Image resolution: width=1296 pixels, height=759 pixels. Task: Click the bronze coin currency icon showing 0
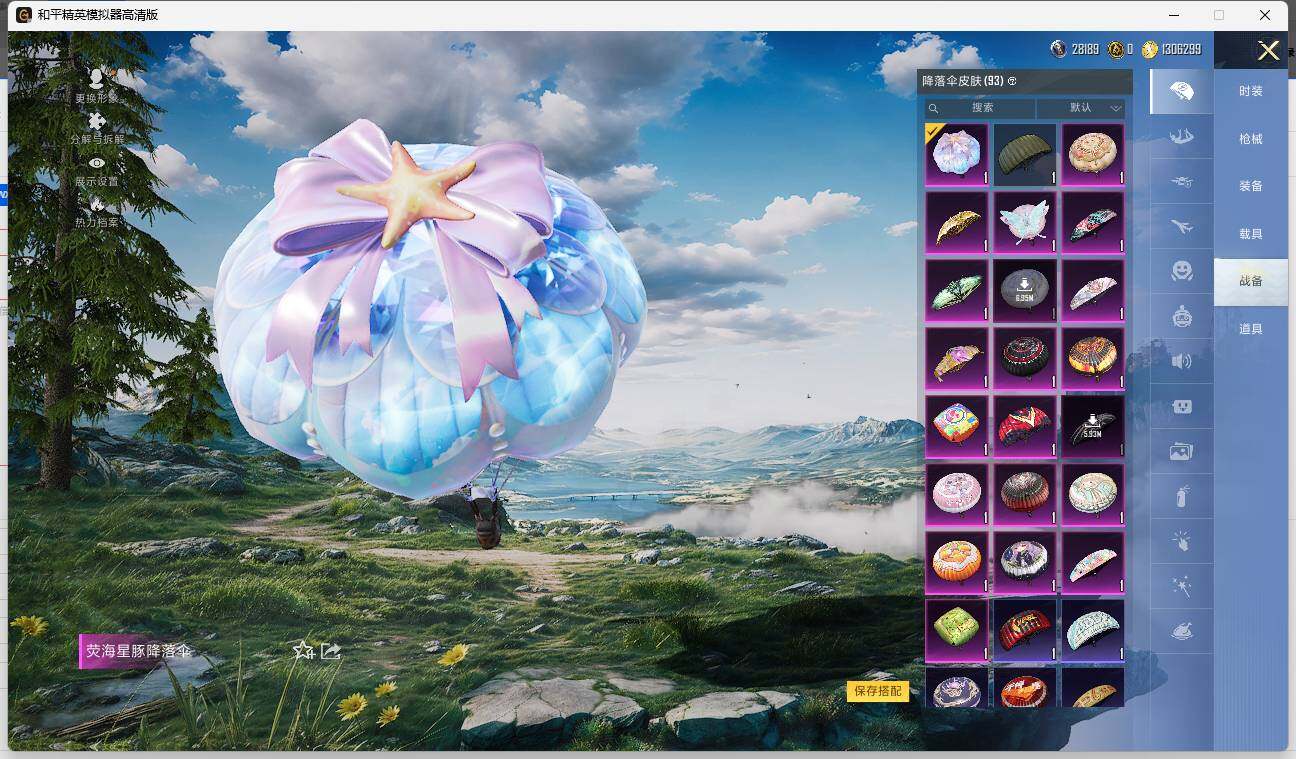click(1115, 49)
